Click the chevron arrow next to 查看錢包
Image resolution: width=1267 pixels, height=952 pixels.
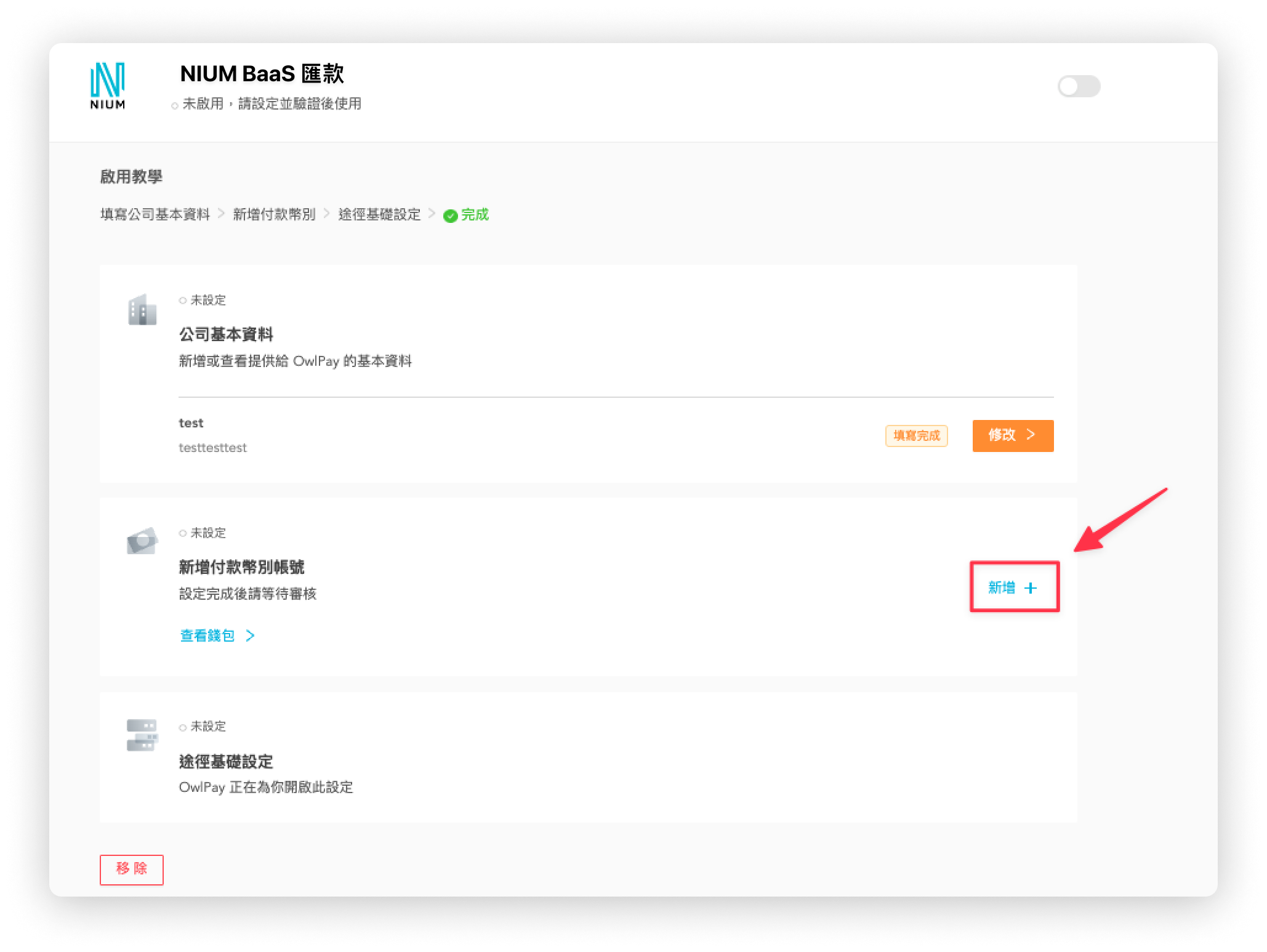pyautogui.click(x=250, y=635)
